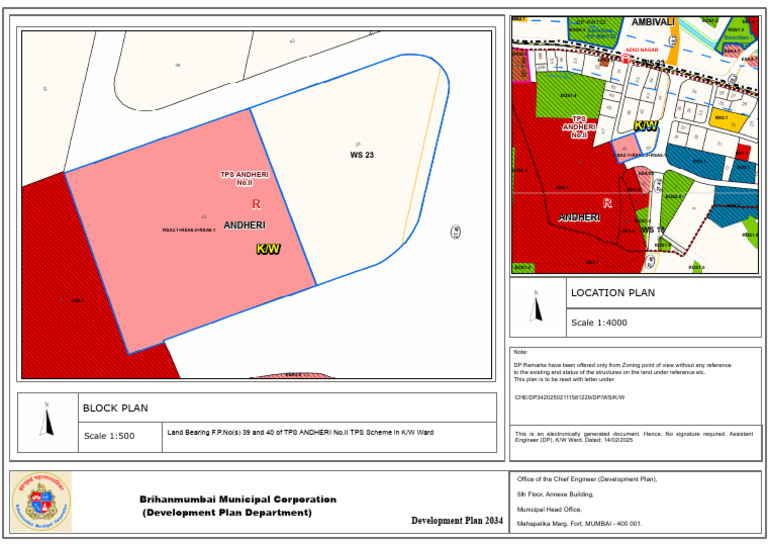Viewport: 768px width, 544px height.
Task: Click 'This is an electronically generated document' notice
Action: tap(634, 437)
